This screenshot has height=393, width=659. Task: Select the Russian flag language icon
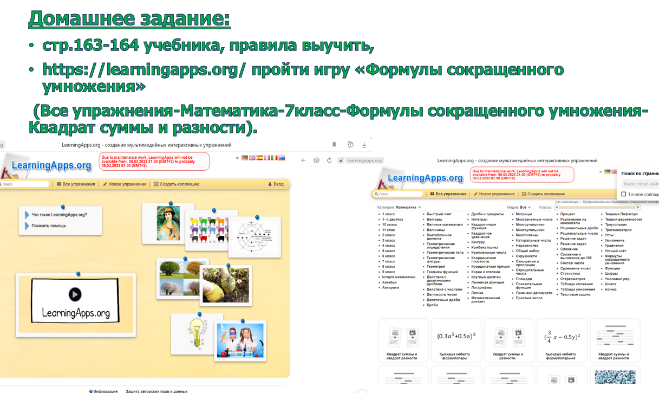282,158
